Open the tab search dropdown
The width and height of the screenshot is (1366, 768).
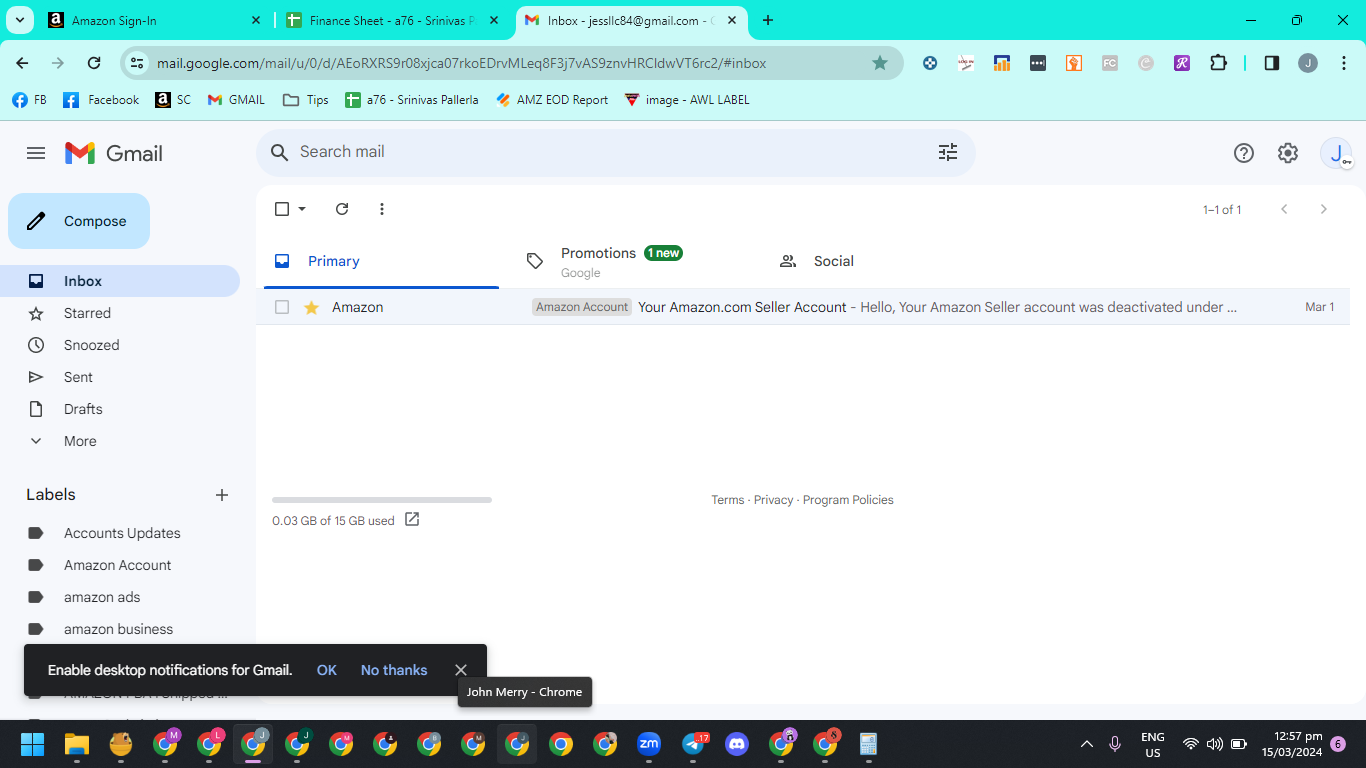click(20, 20)
